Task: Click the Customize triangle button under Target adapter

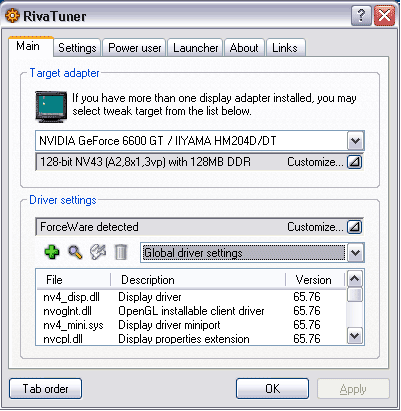Action: [x=354, y=162]
